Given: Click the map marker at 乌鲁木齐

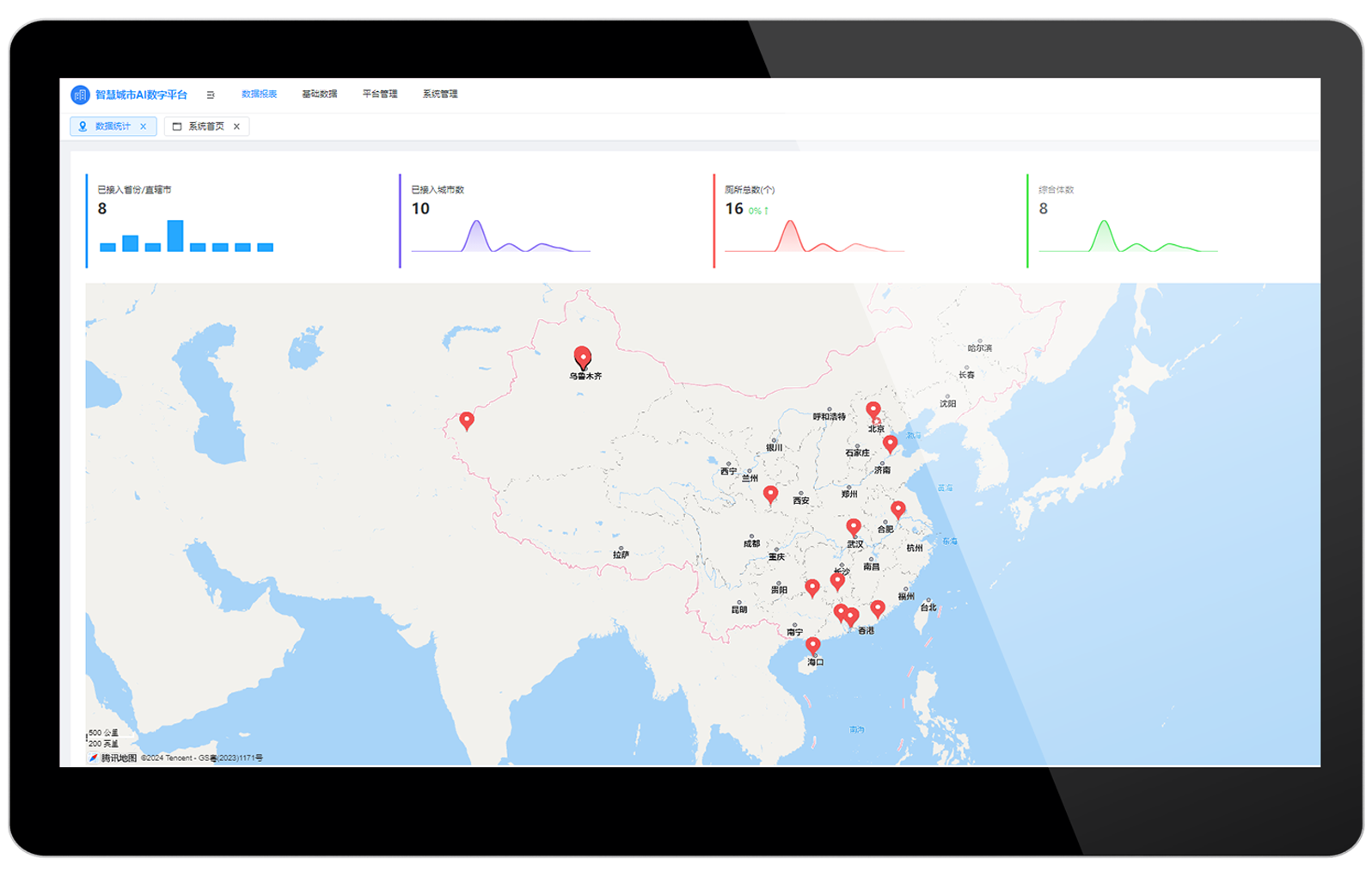Looking at the screenshot, I should (582, 357).
